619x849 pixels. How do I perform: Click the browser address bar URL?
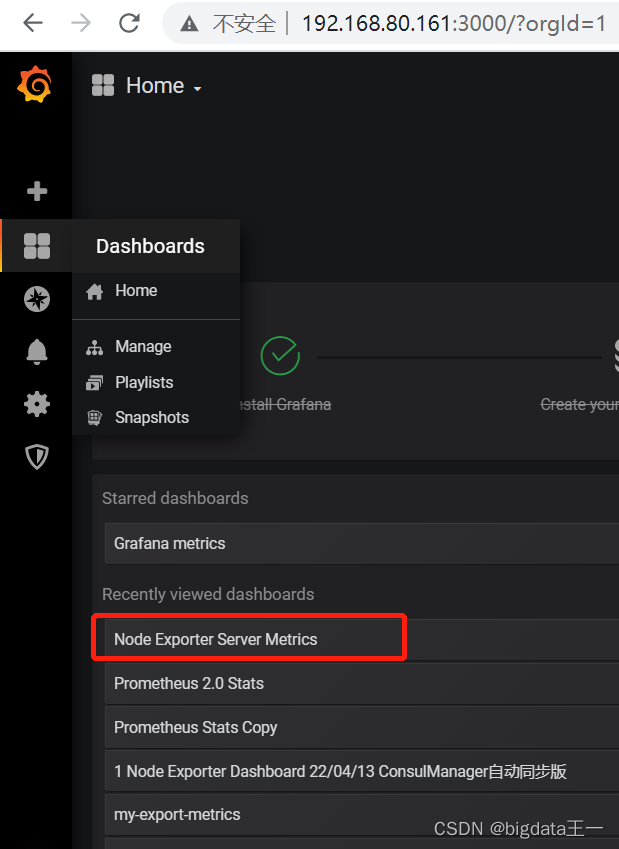pyautogui.click(x=454, y=24)
